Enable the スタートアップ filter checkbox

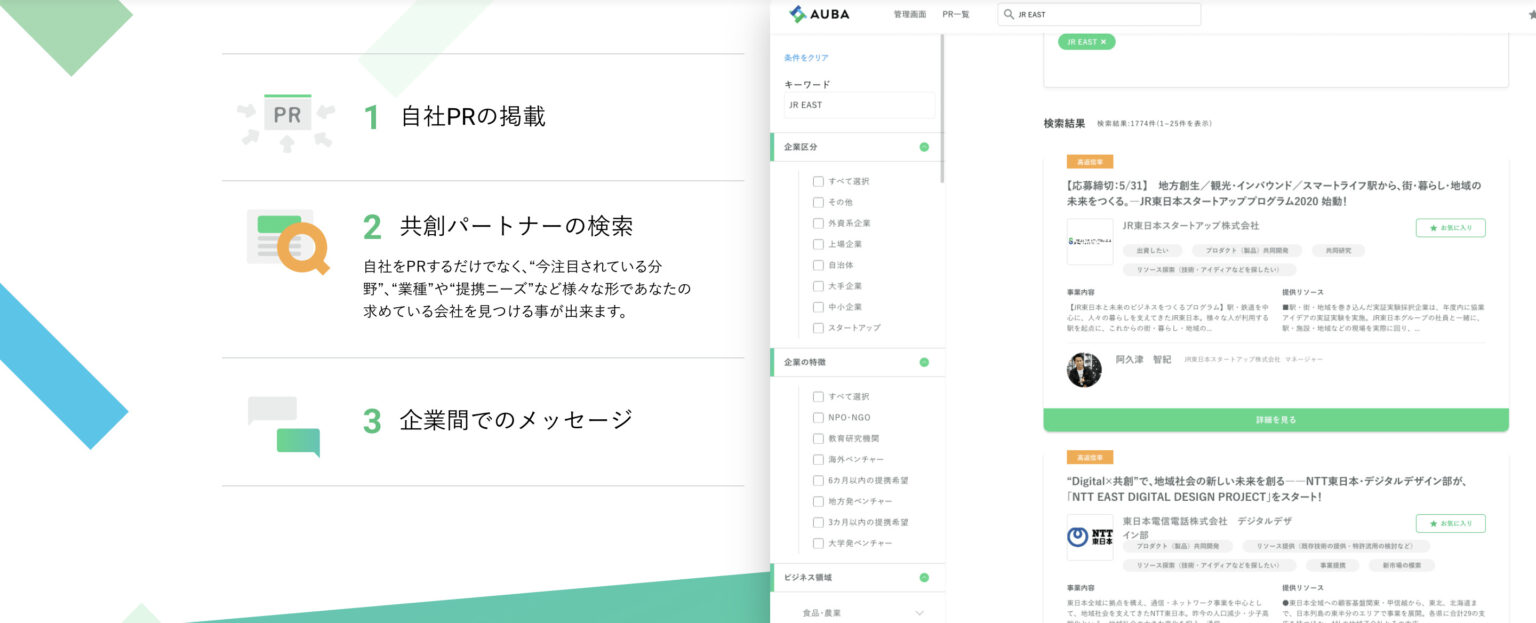pos(818,328)
